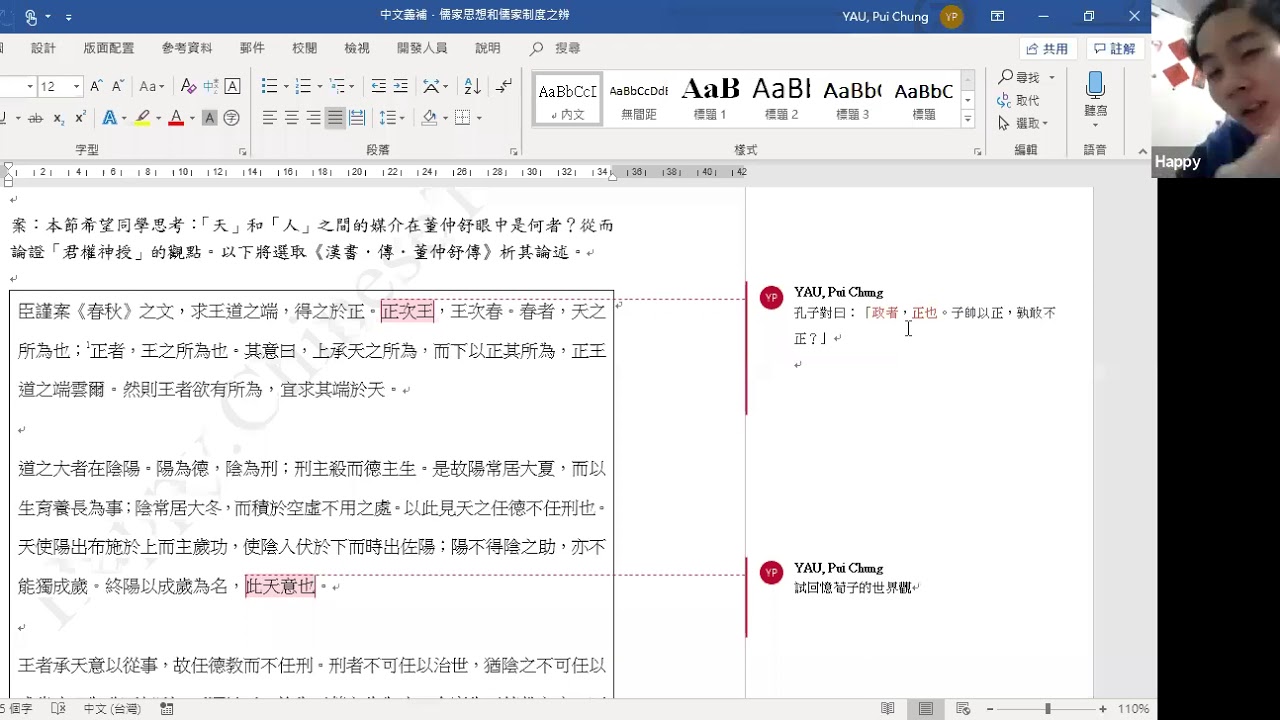Viewport: 1280px width, 720px height.
Task: Open 校閱 review tab
Action: coord(305,48)
